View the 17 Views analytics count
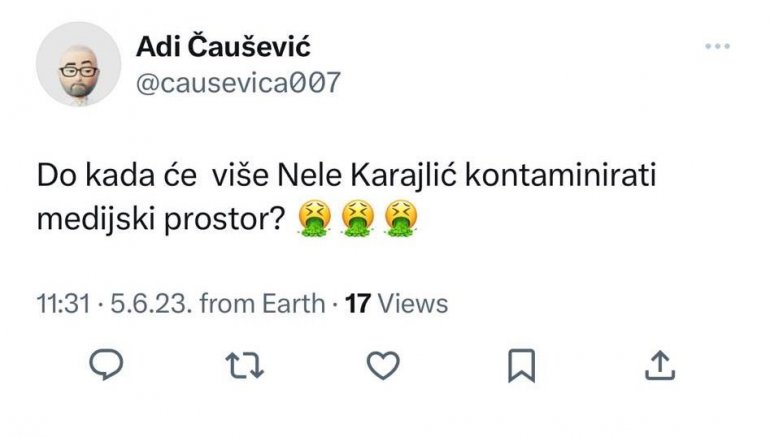770x437 pixels. tap(396, 302)
